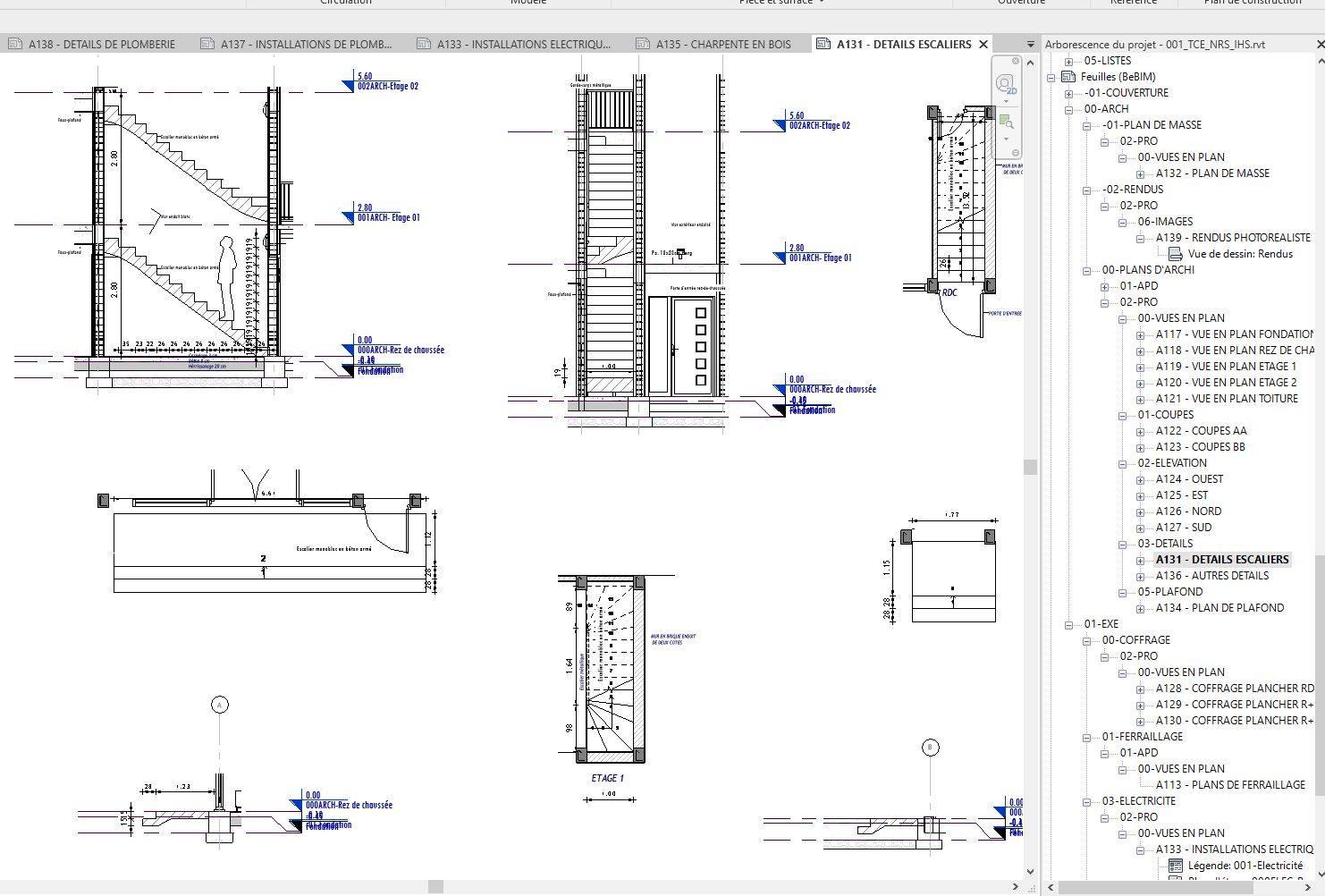This screenshot has height=896, width=1325.
Task: Expand the -01-COUVERTURE node
Action: (x=1068, y=93)
